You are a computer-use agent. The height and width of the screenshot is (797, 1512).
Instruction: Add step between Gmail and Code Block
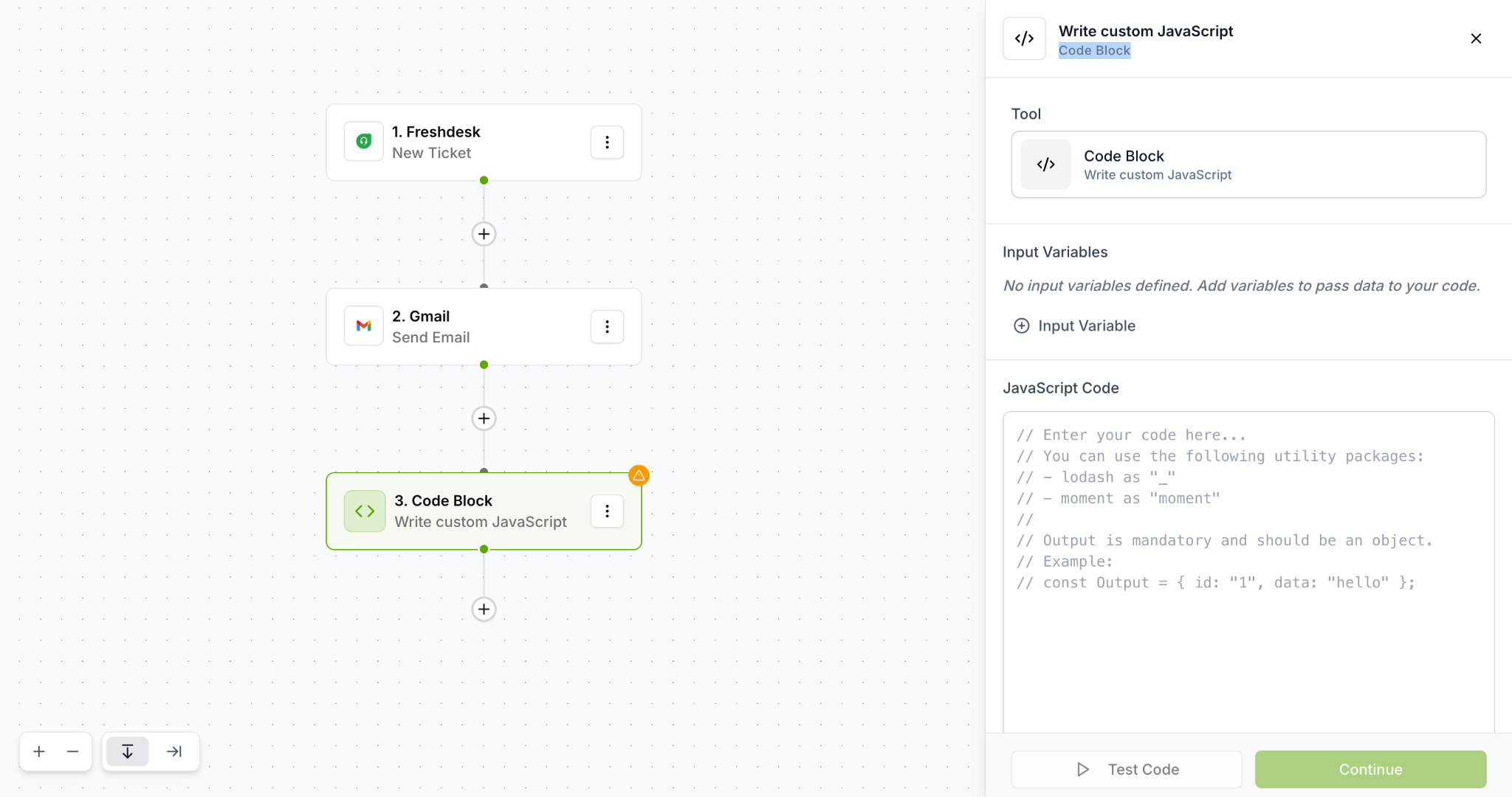[x=484, y=418]
